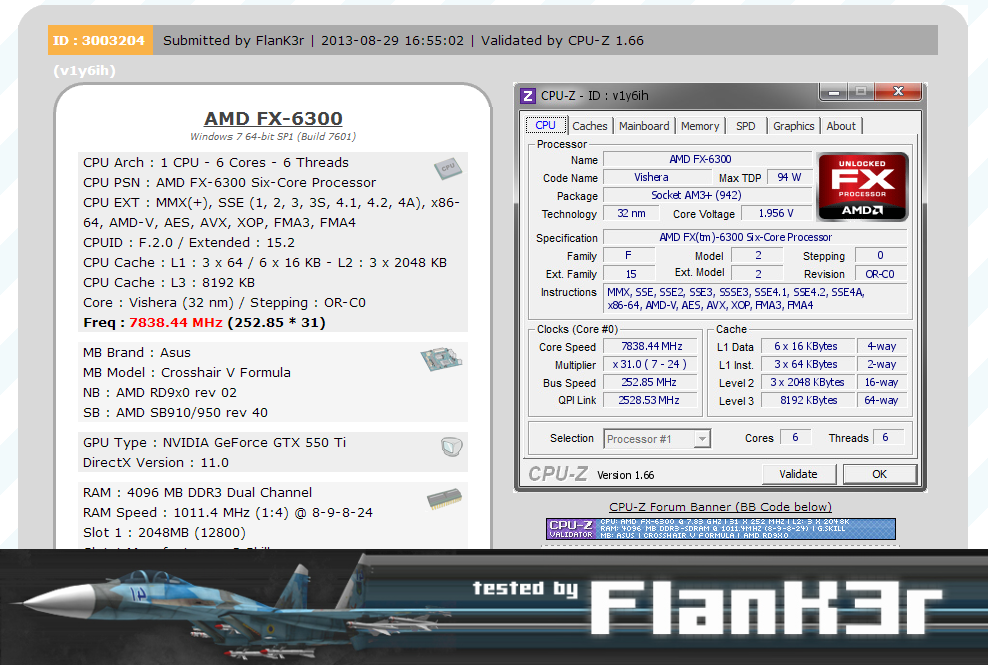This screenshot has height=665, width=988.
Task: Click the OK button in CPU-Z
Action: (880, 474)
